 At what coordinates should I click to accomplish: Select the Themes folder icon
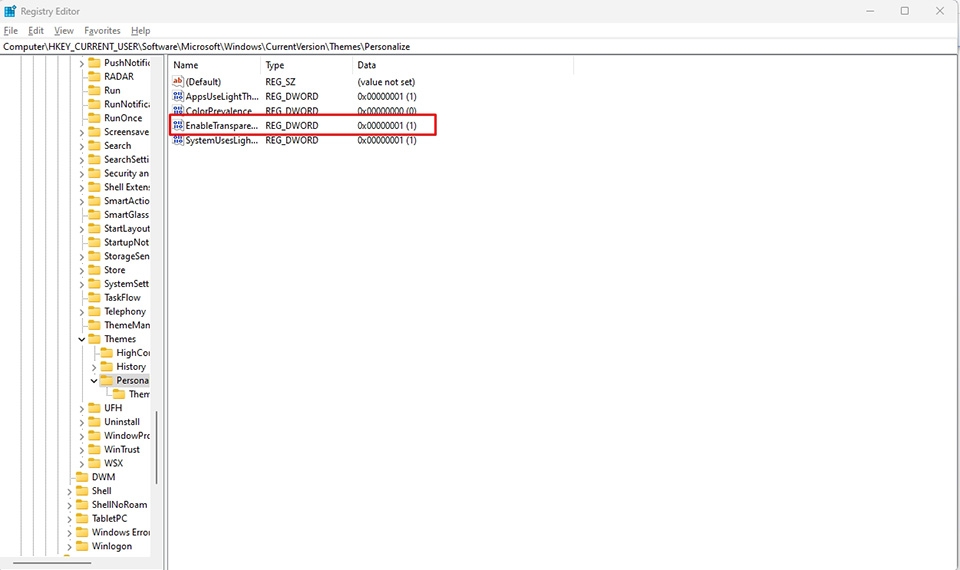(94, 339)
